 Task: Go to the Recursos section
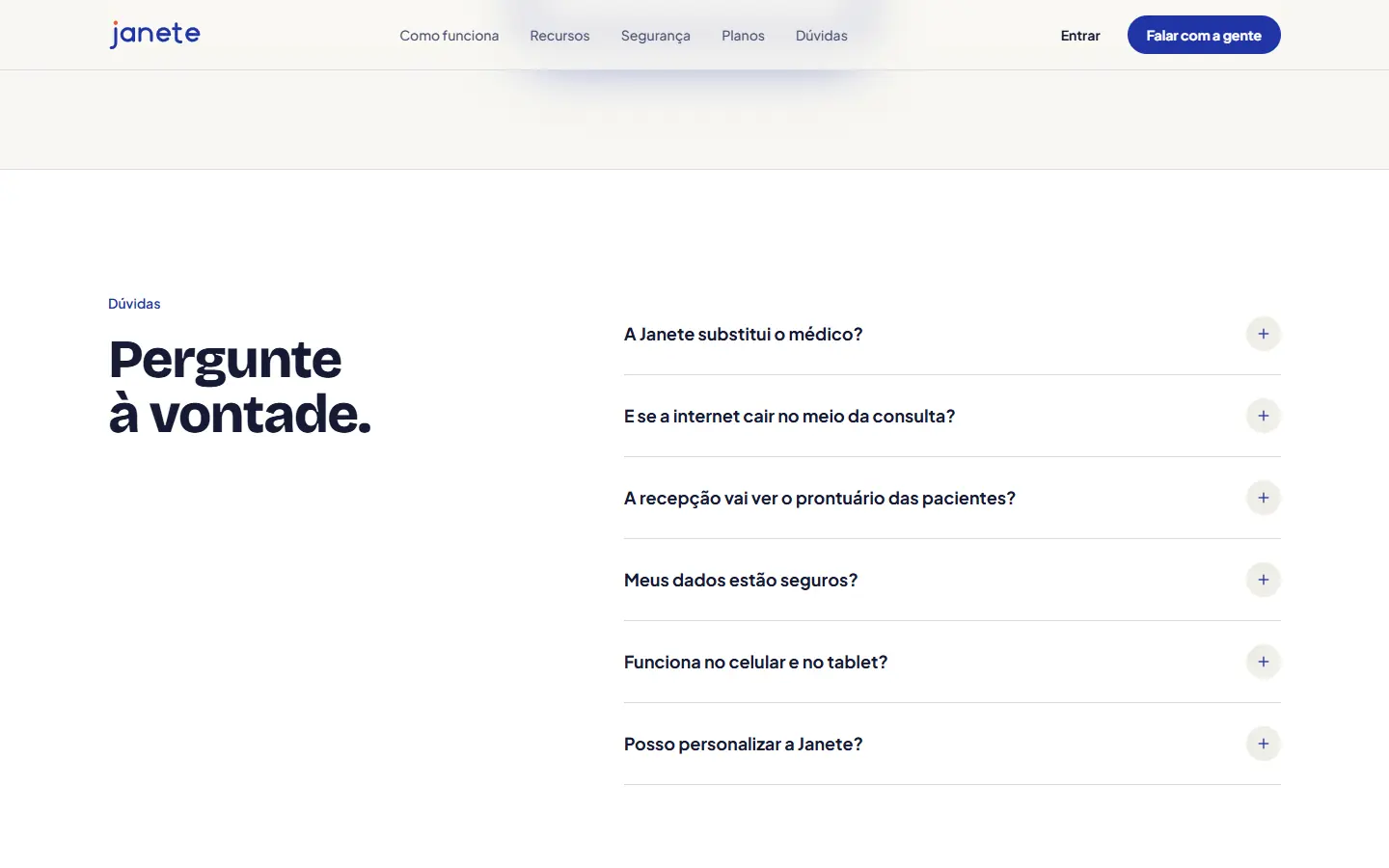point(559,36)
